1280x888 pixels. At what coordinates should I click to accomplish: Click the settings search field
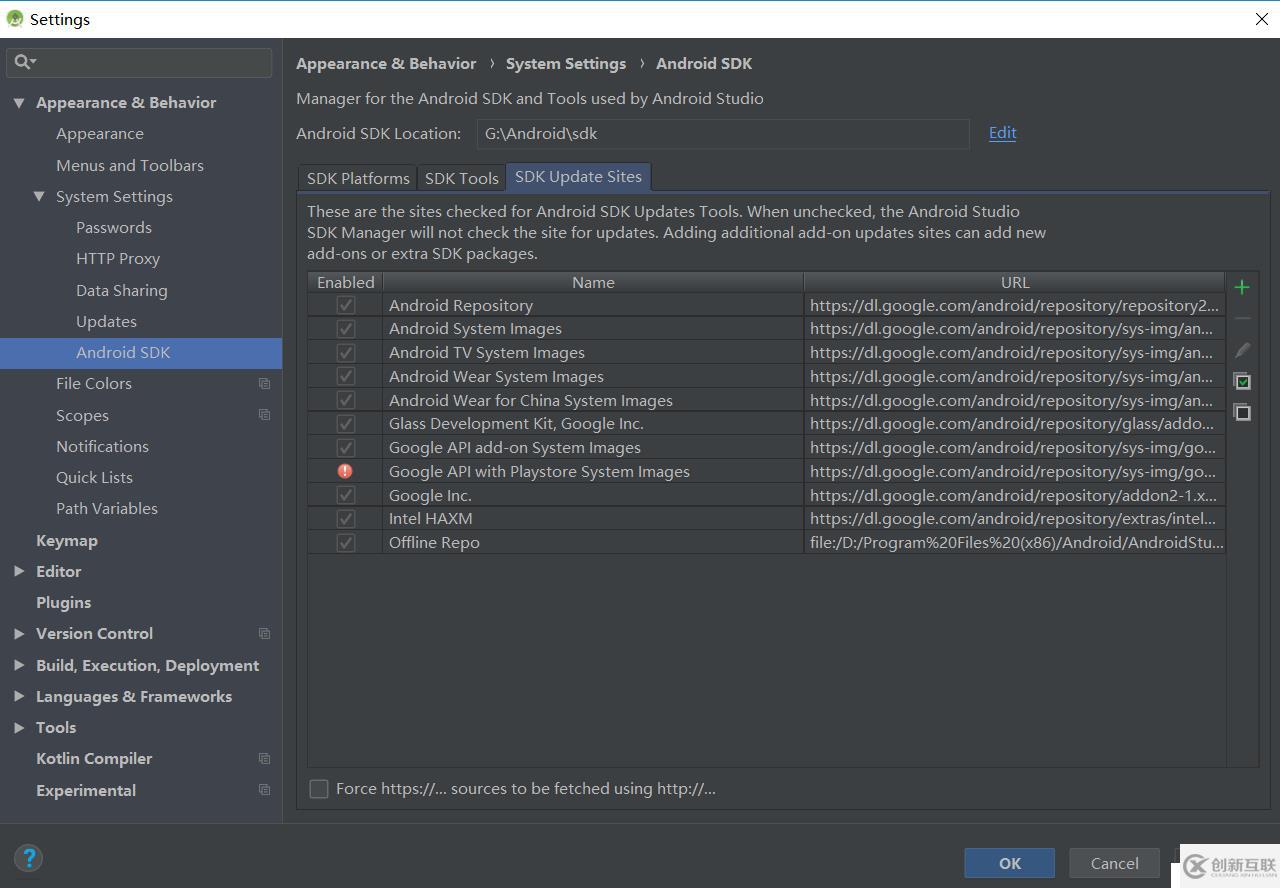point(139,62)
